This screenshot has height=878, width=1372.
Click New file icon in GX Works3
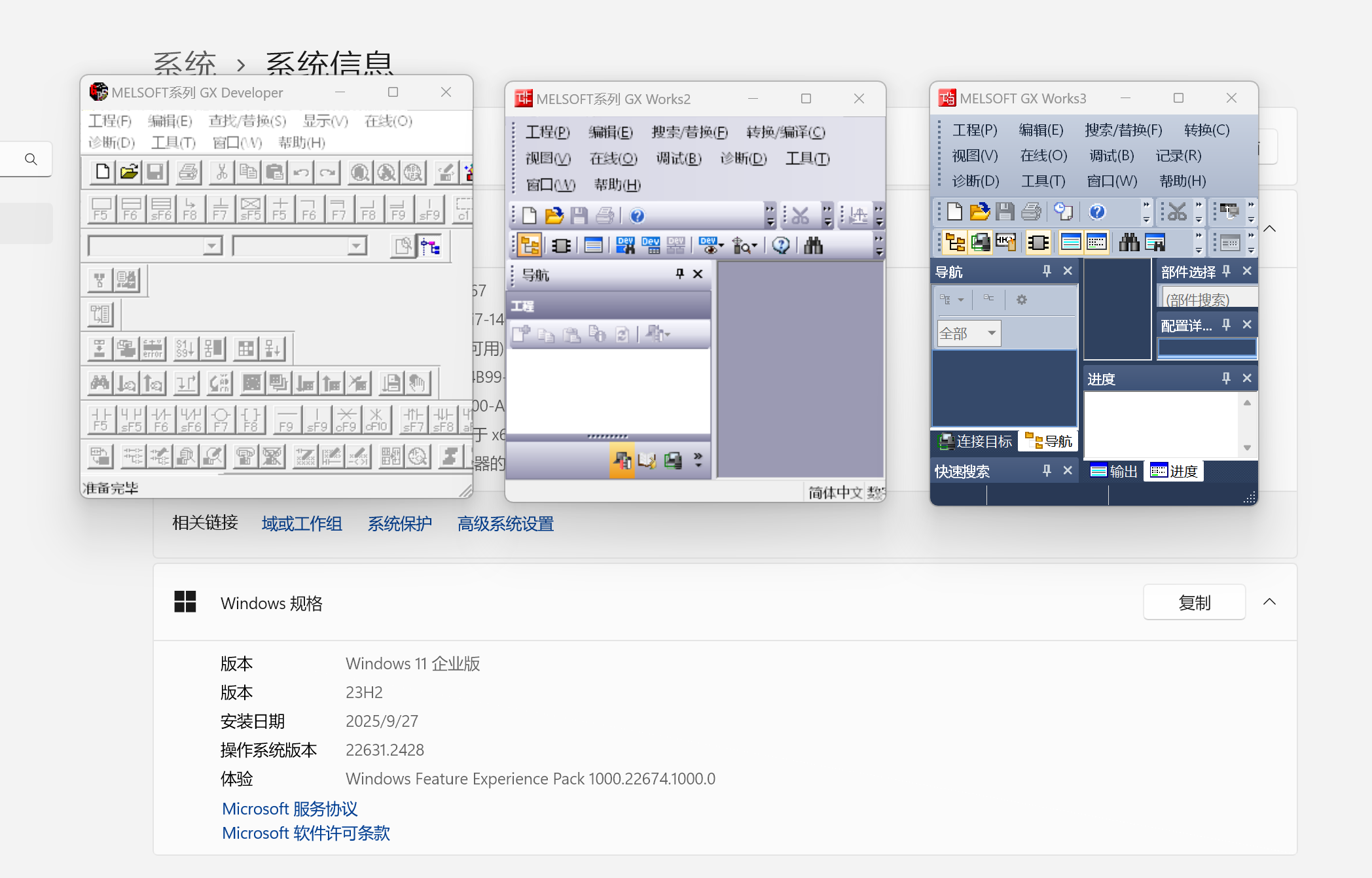pyautogui.click(x=954, y=211)
